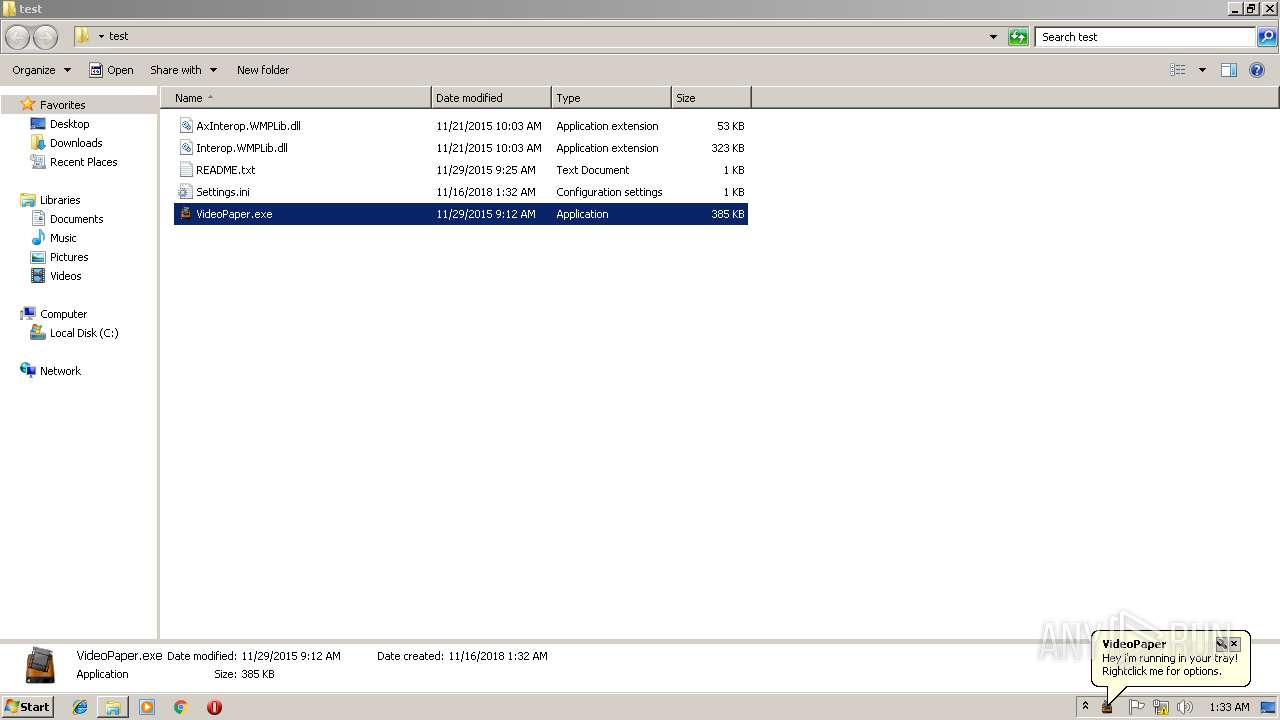This screenshot has width=1280, height=720.
Task: Click the Back navigation arrow
Action: click(x=17, y=37)
